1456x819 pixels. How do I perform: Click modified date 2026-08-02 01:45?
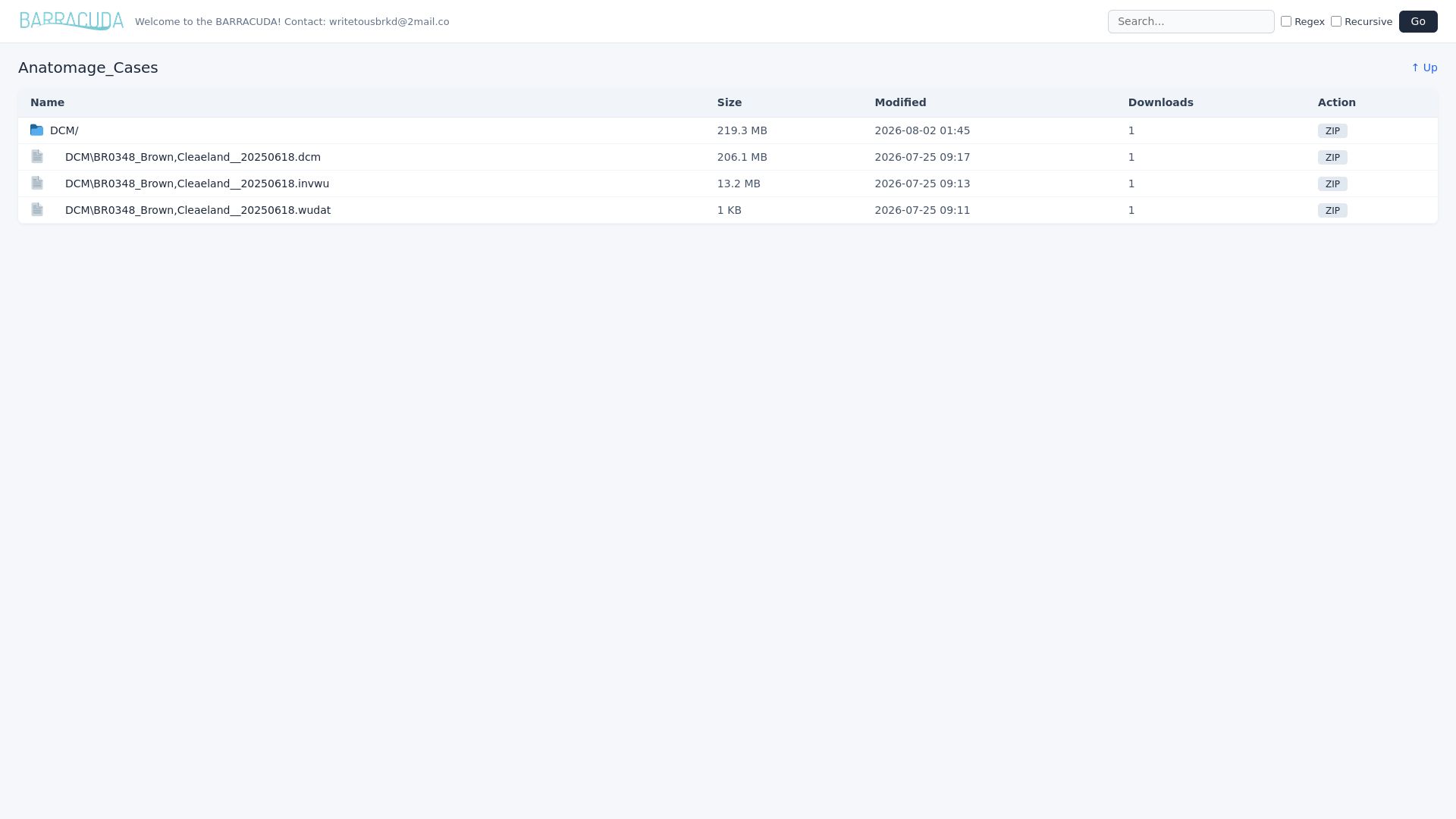click(x=922, y=130)
